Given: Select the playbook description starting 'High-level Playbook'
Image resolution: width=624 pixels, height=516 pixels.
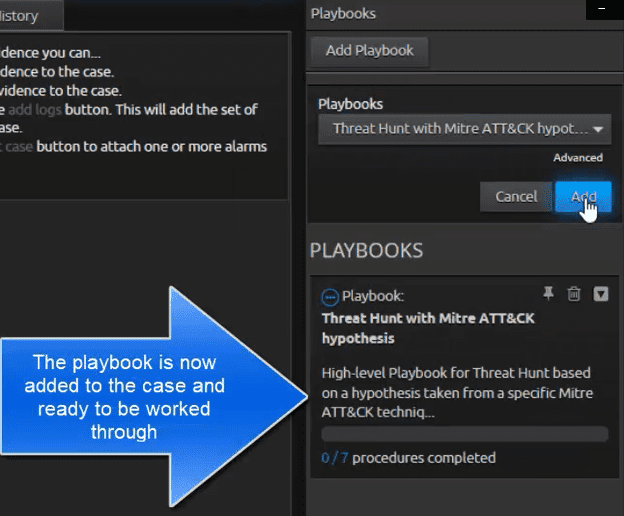Looking at the screenshot, I should [457, 393].
